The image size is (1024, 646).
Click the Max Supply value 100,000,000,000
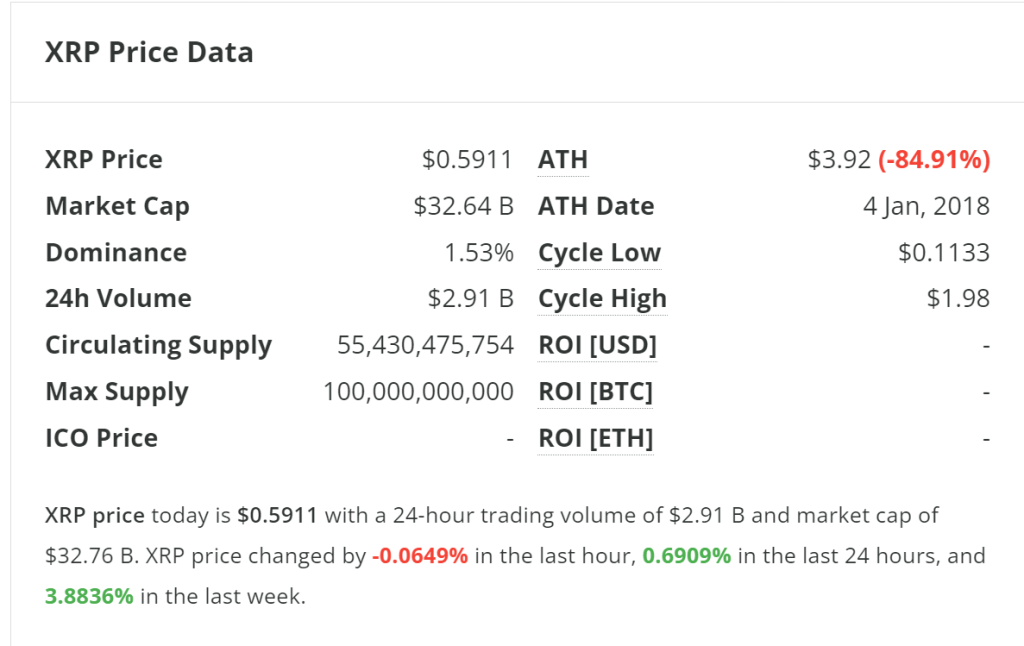[x=418, y=392]
